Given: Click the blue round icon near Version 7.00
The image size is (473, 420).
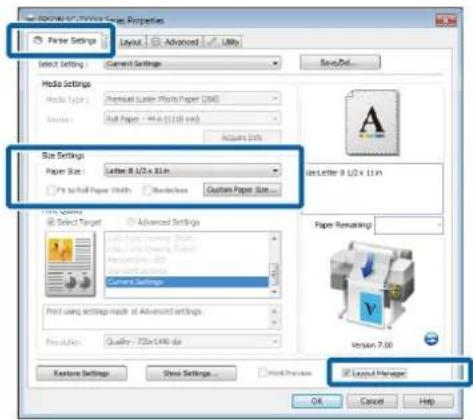Looking at the screenshot, I should click(431, 339).
